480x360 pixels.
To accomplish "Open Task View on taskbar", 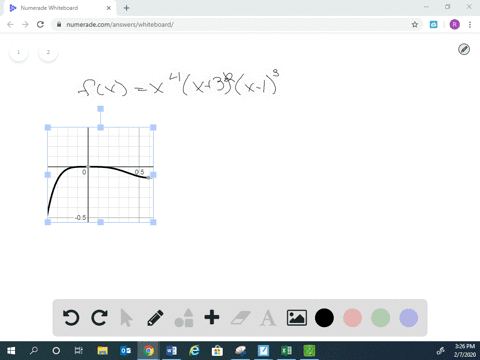I will pyautogui.click(x=79, y=351).
